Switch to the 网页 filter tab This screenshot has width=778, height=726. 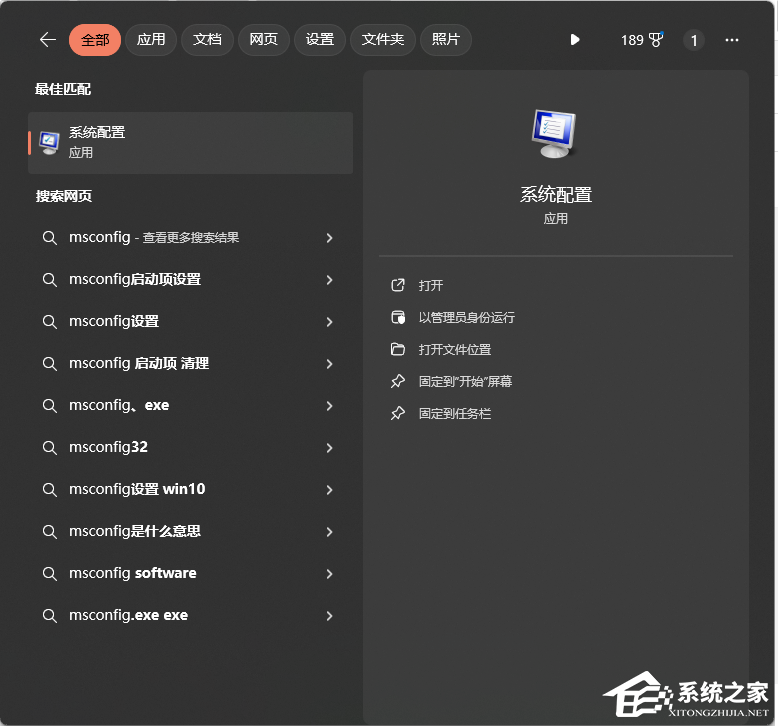(x=263, y=40)
